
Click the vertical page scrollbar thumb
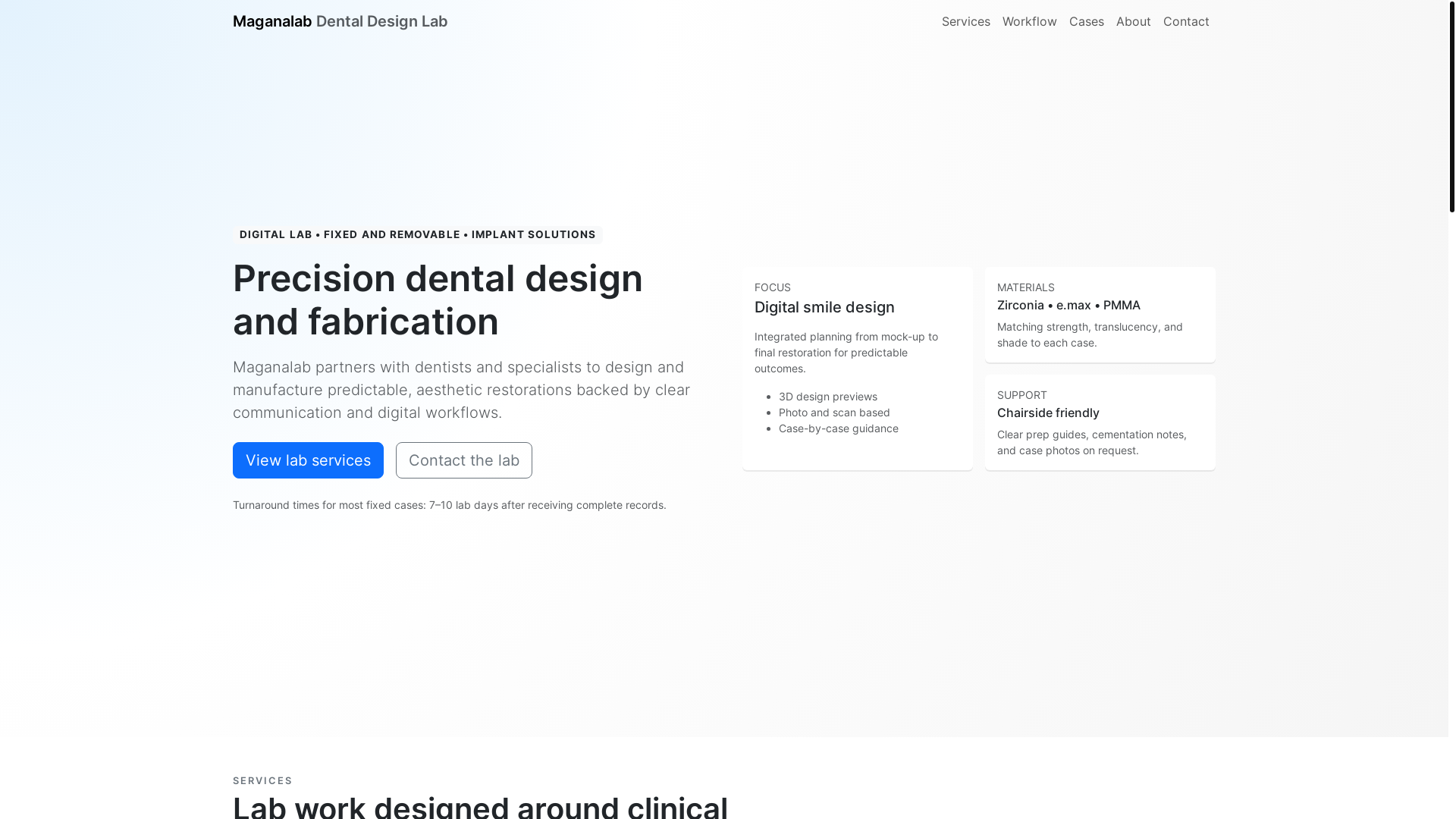tap(1451, 106)
